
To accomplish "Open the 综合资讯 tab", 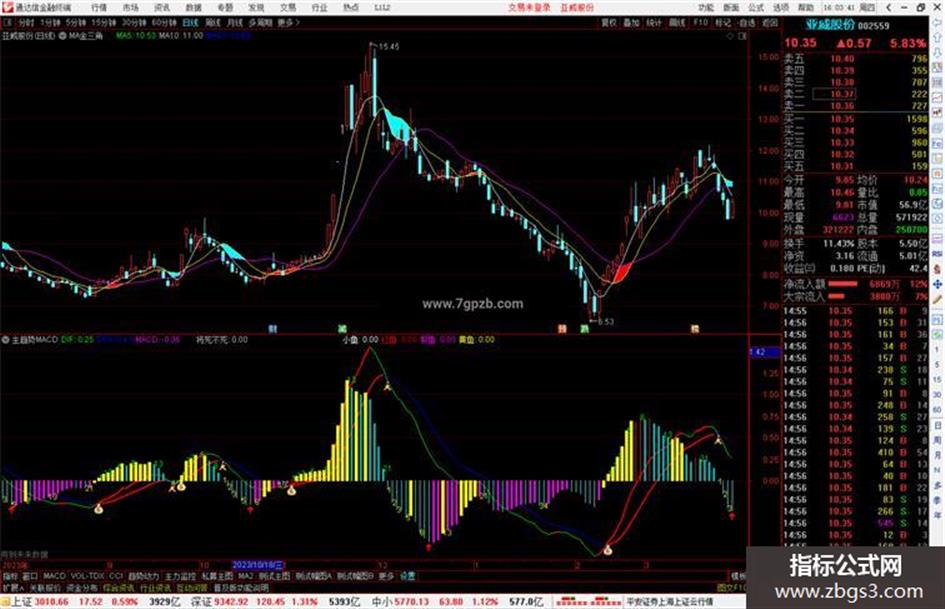I will [x=119, y=587].
